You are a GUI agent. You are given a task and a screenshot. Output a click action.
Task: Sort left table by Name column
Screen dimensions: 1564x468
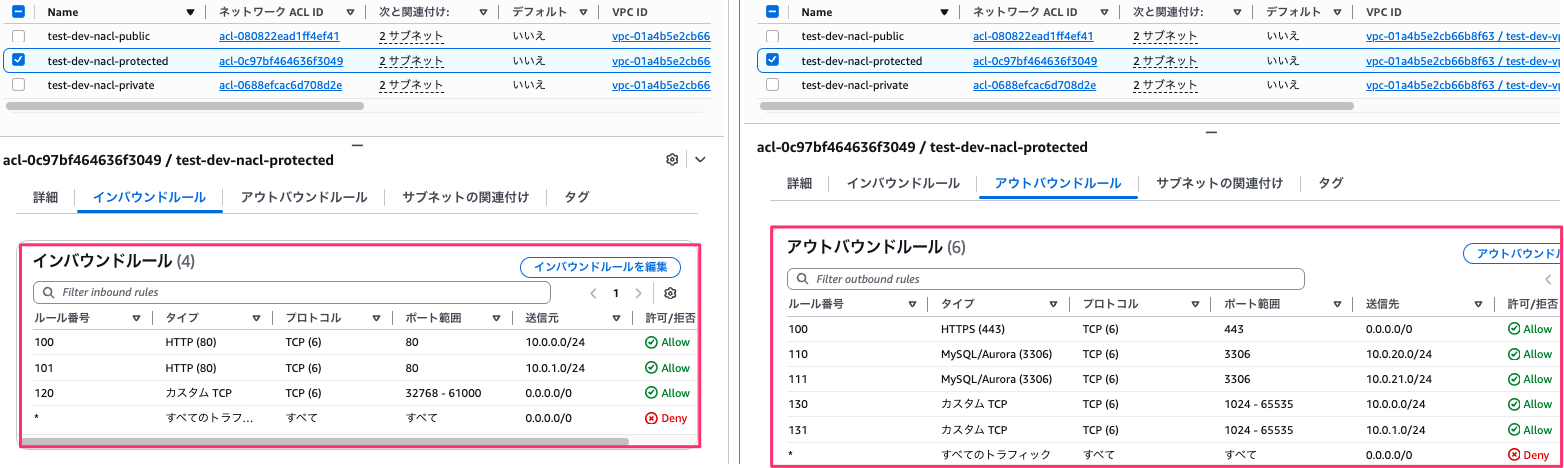(x=190, y=13)
